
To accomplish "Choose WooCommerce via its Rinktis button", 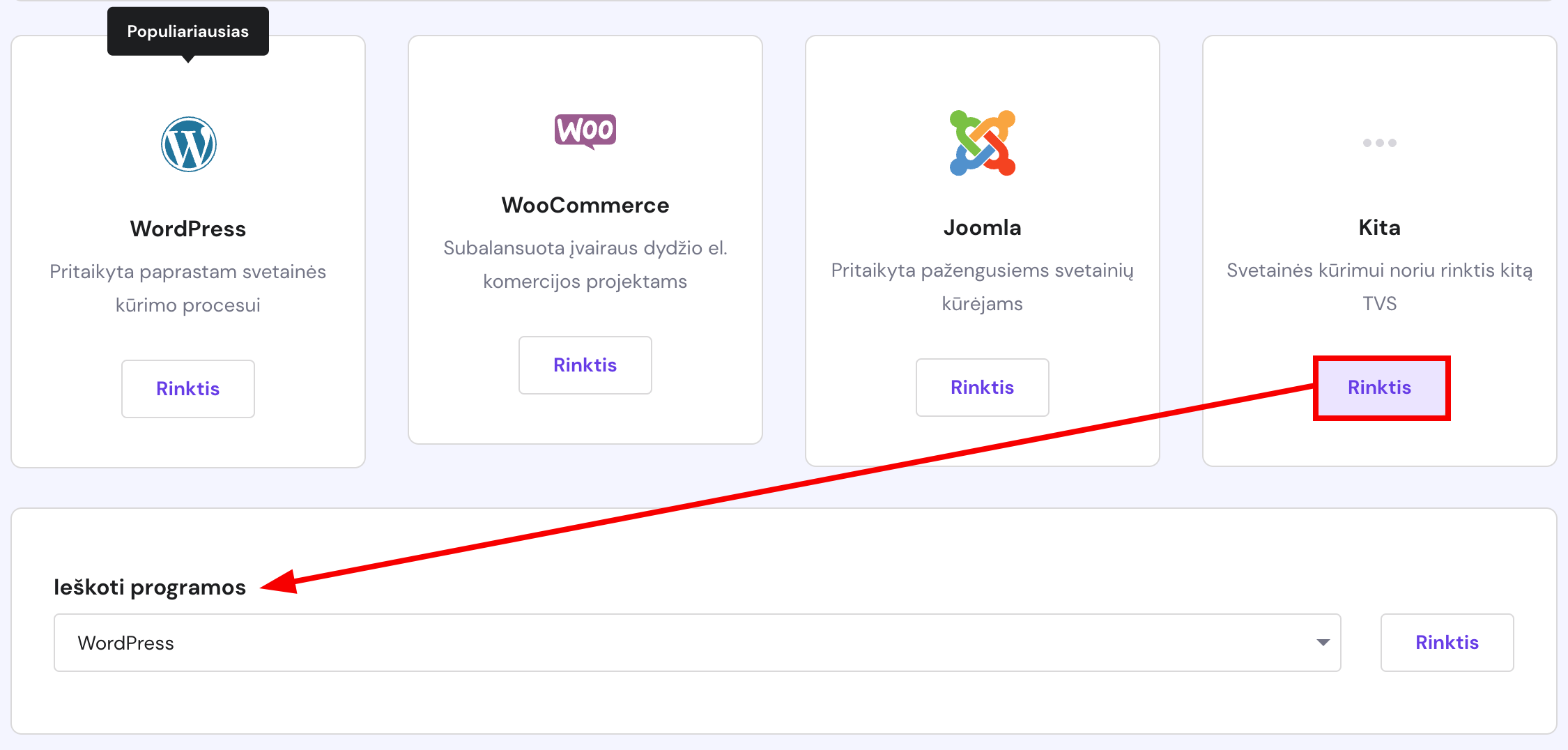I will pos(585,365).
